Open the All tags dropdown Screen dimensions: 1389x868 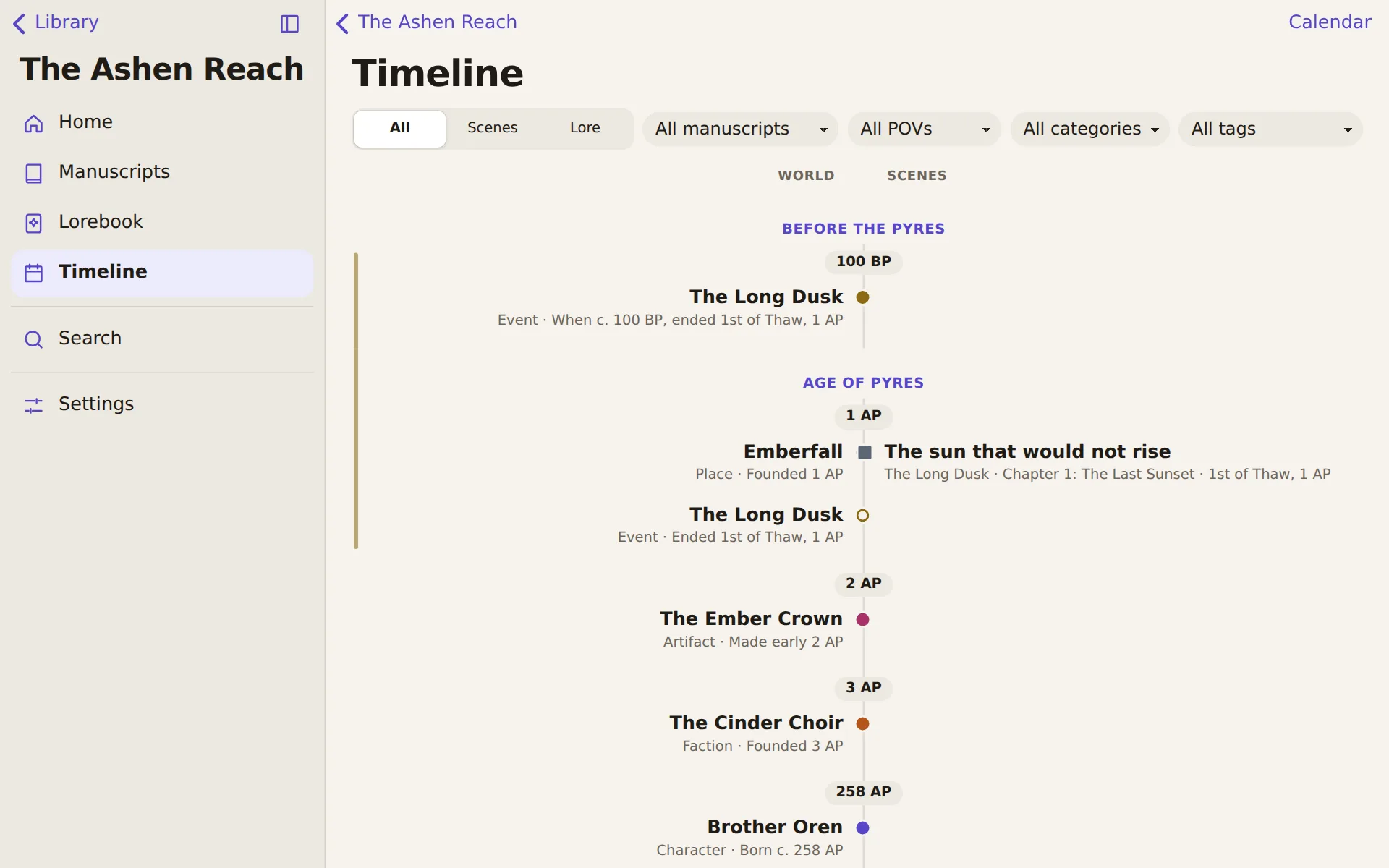(1271, 129)
